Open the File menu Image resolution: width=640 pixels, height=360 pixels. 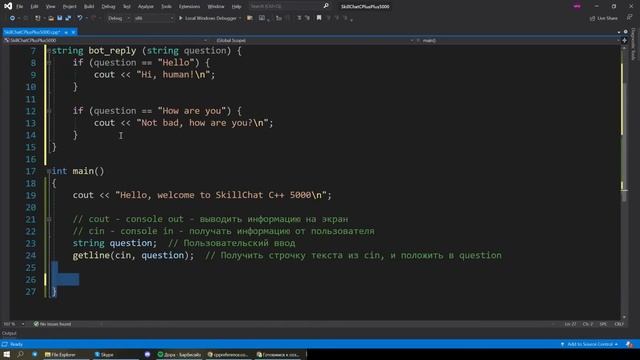pyautogui.click(x=20, y=7)
